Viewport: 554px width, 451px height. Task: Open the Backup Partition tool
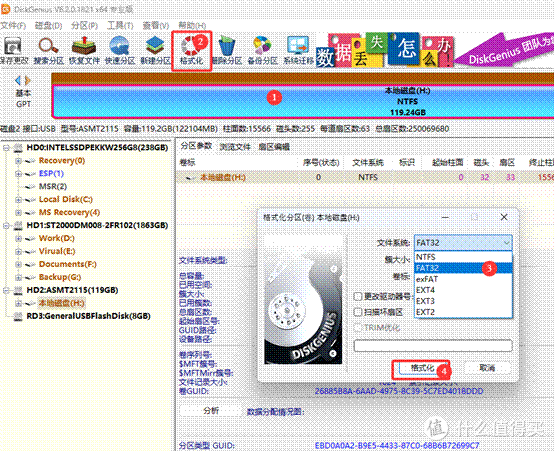[263, 50]
